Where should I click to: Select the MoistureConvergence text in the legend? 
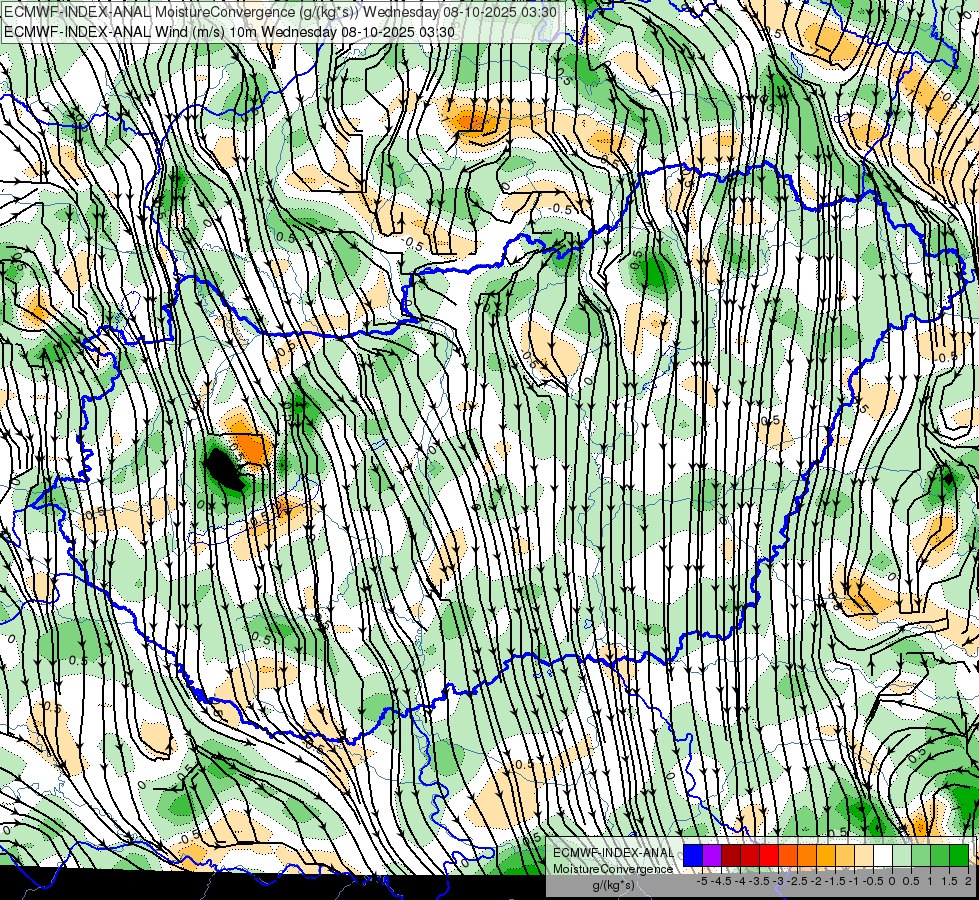click(x=613, y=868)
